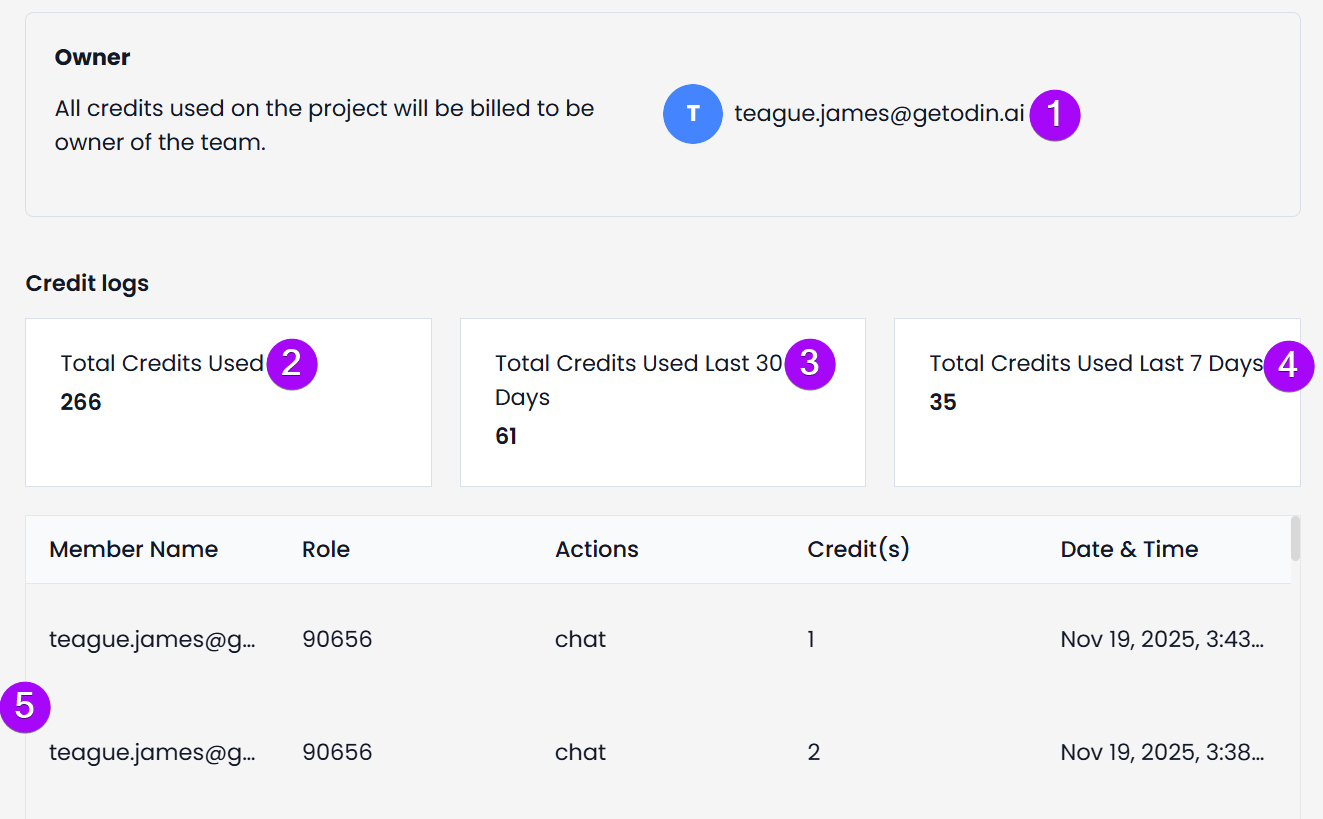Click the purple badge numbered 1

tap(1055, 115)
